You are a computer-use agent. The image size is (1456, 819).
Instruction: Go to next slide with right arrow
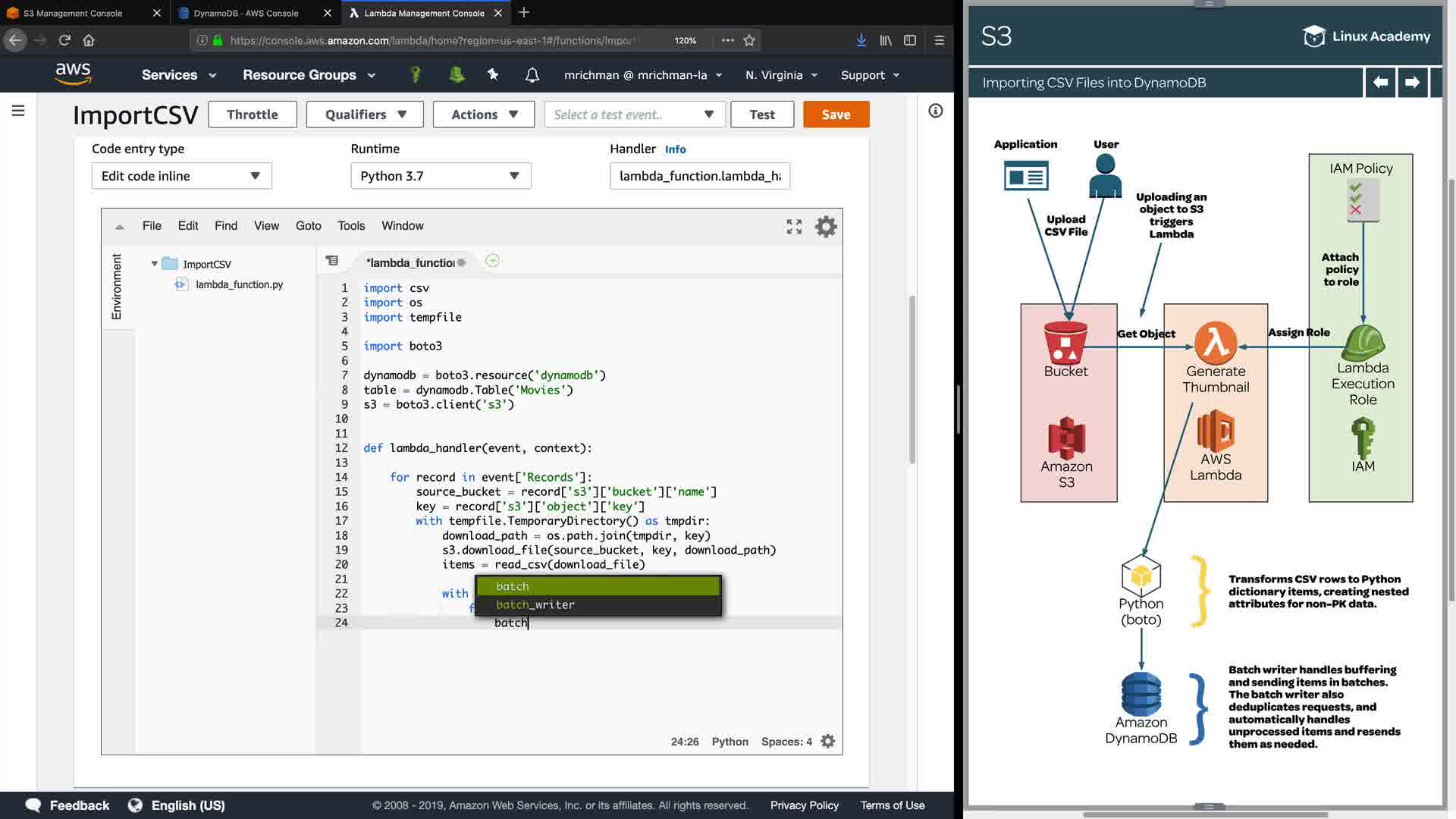point(1411,82)
